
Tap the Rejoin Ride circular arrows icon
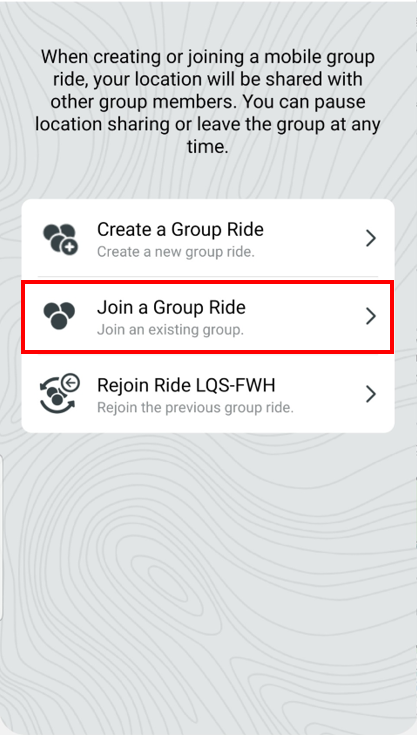[x=60, y=394]
